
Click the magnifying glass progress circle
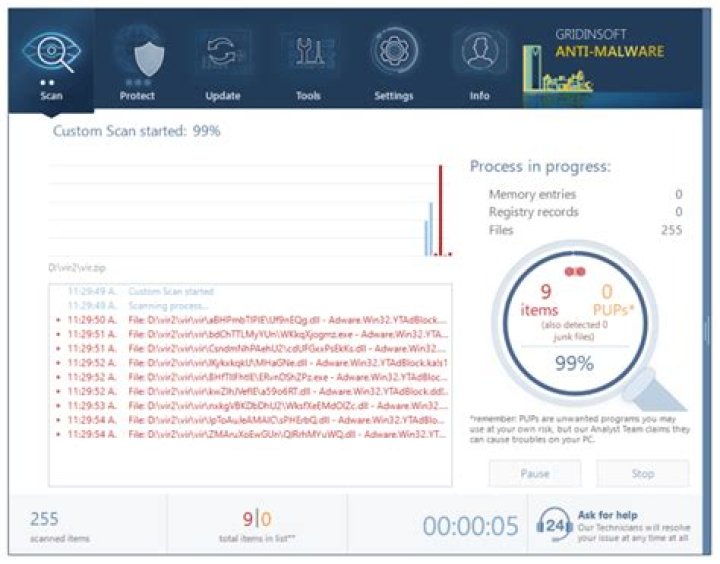[x=575, y=321]
